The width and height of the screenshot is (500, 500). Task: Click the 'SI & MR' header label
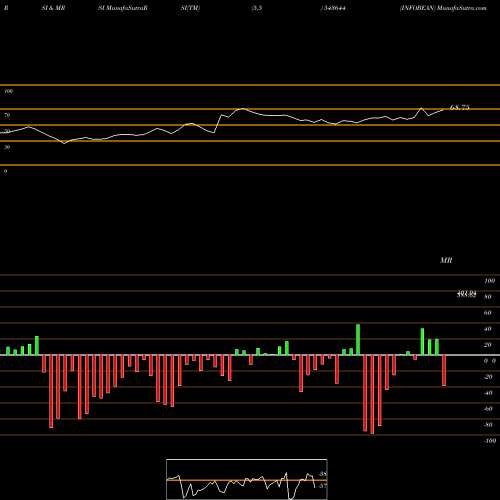(53, 8)
